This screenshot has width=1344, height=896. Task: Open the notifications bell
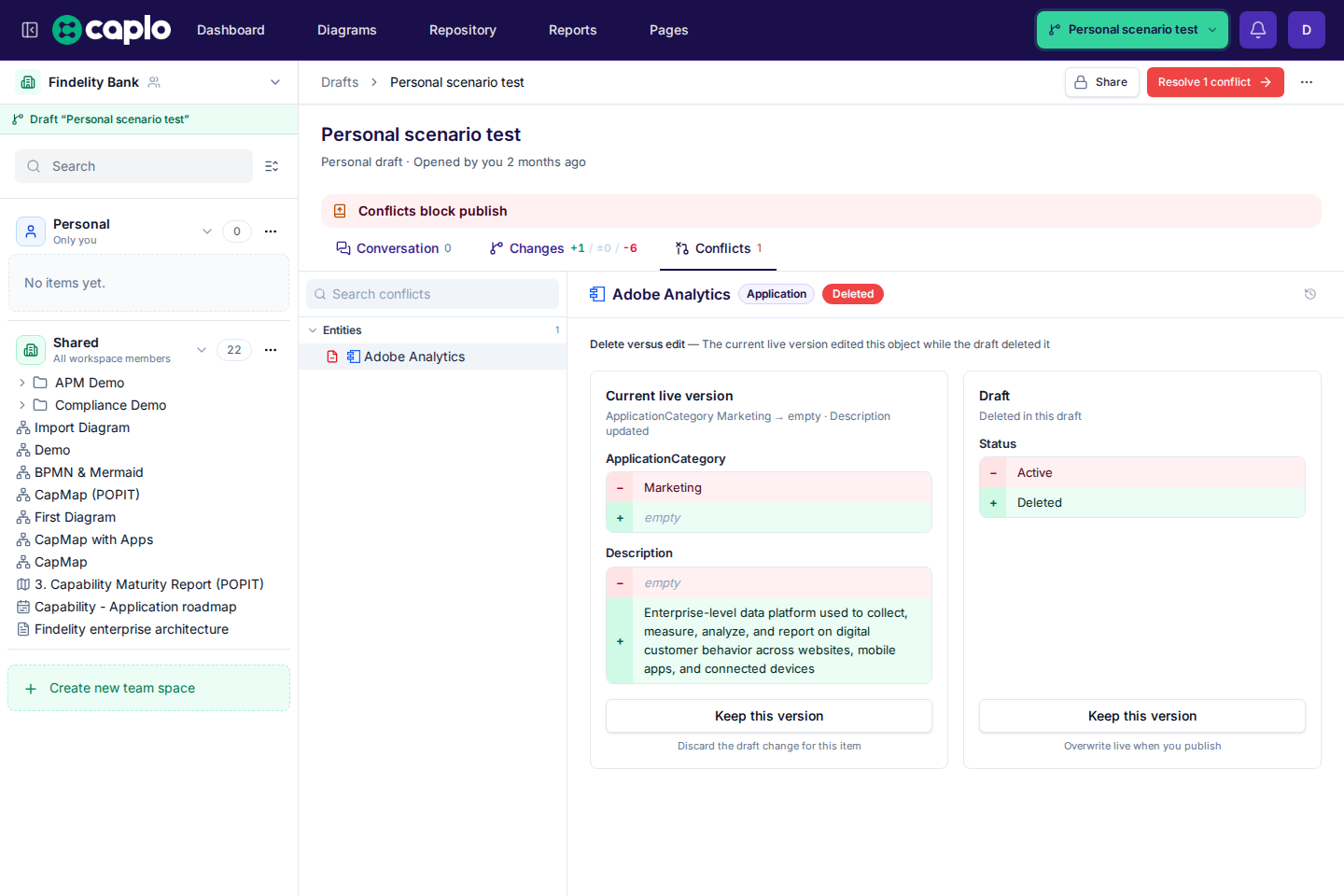pyautogui.click(x=1258, y=30)
